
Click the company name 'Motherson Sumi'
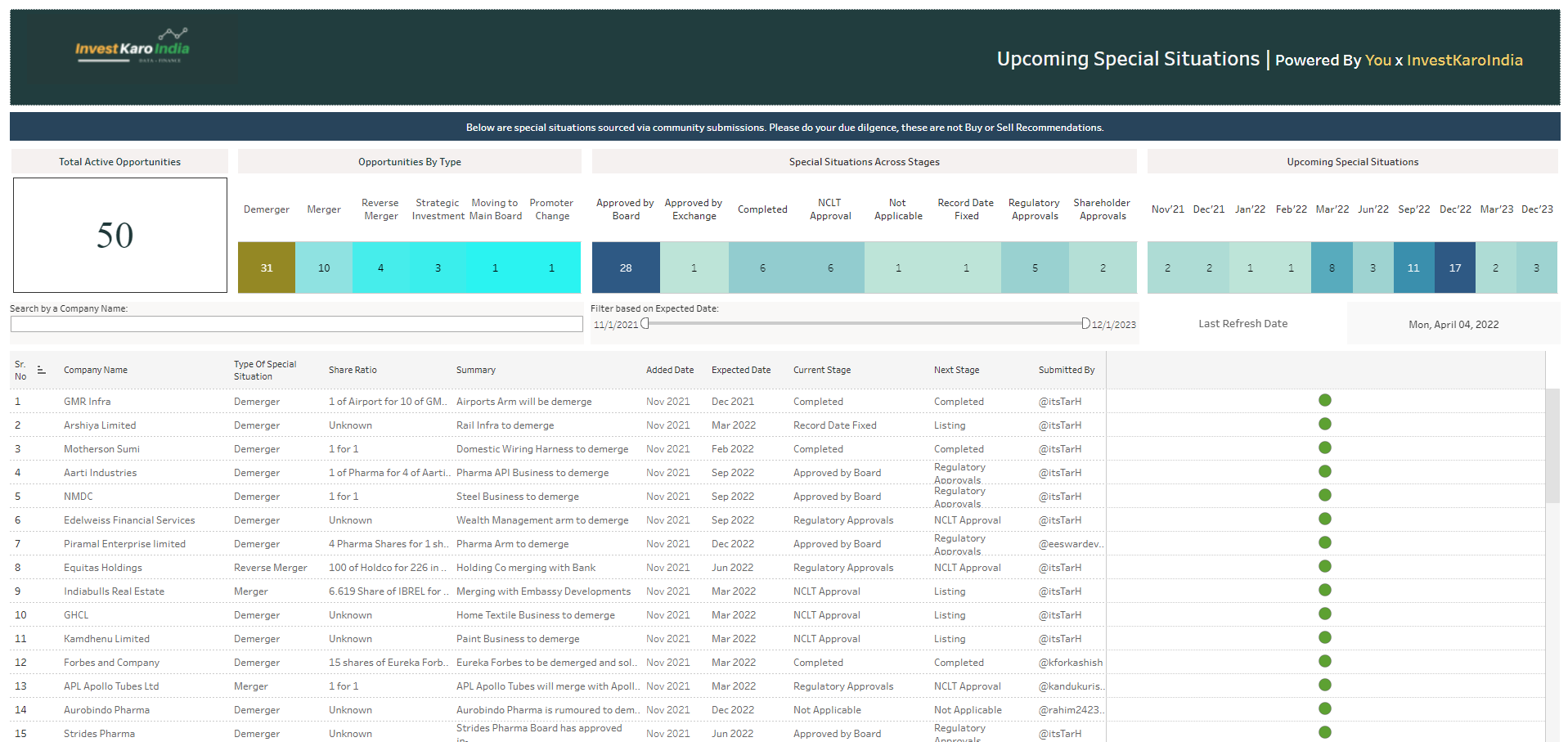coord(101,449)
